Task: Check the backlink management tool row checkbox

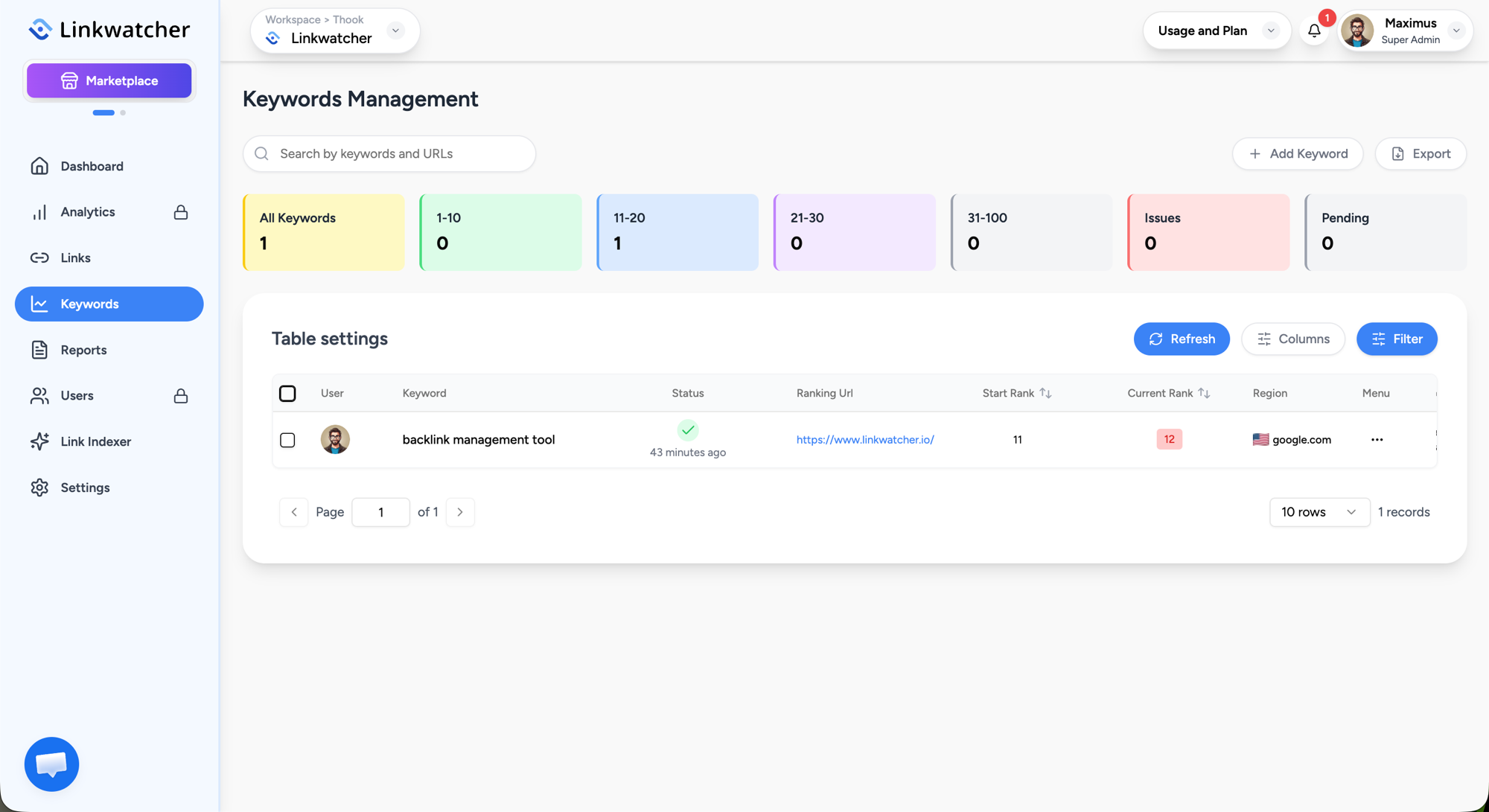Action: tap(287, 440)
